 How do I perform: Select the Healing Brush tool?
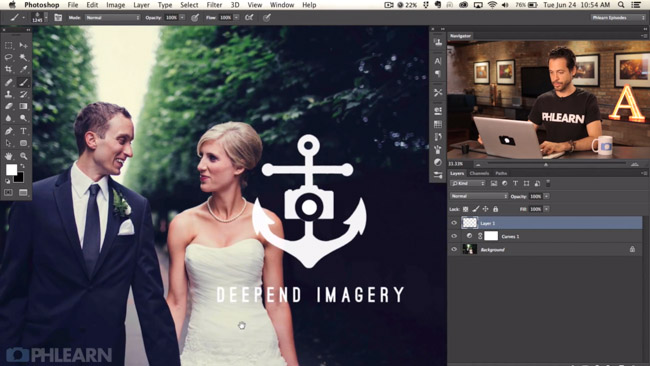coord(9,82)
